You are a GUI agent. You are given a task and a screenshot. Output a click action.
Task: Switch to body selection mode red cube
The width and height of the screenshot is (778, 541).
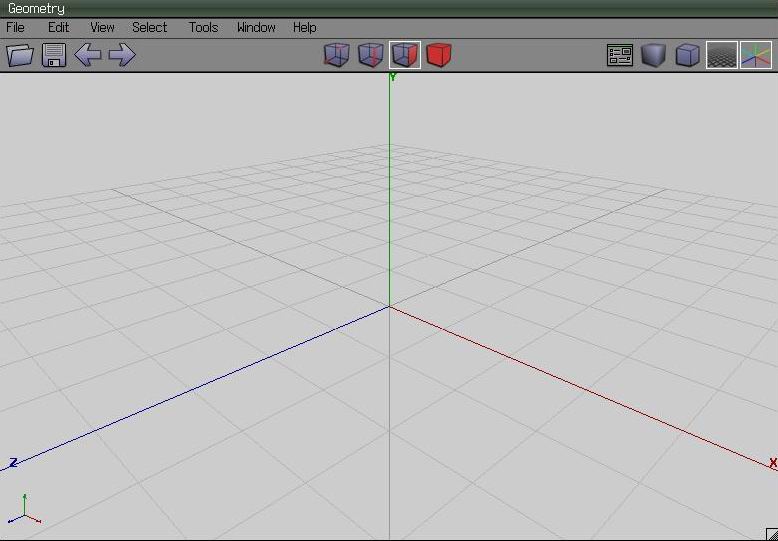(x=439, y=55)
